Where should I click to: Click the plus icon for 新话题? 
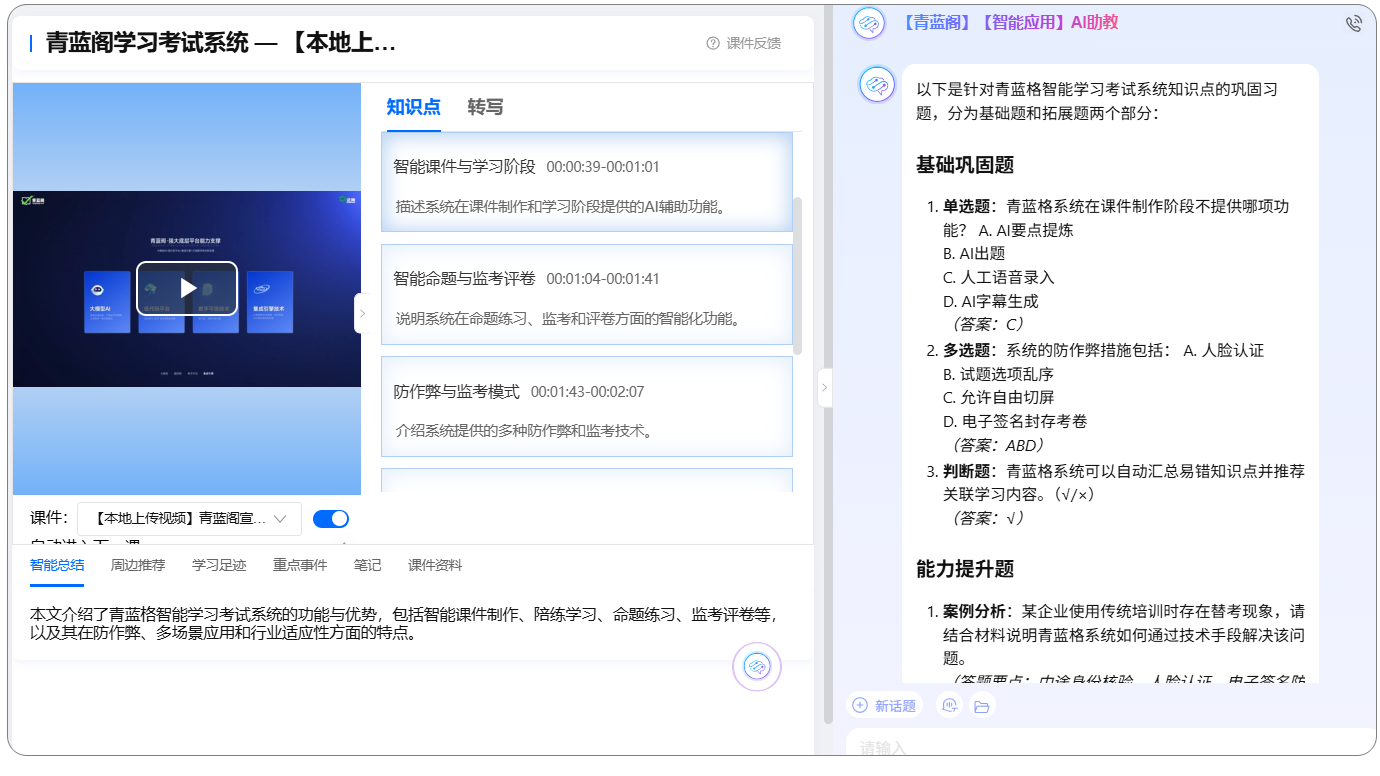(x=860, y=706)
